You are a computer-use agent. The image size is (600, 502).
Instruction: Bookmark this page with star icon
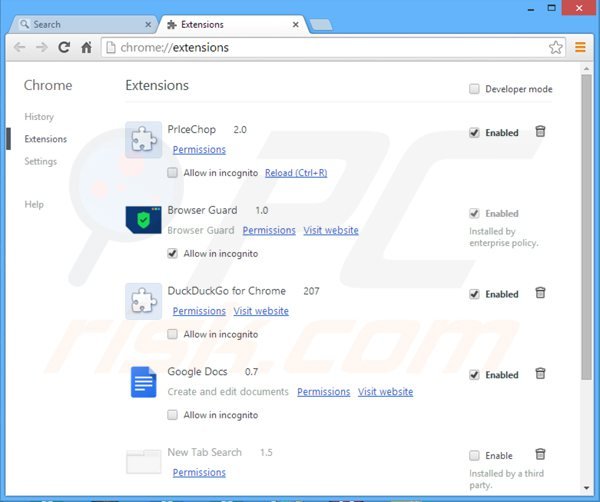(x=556, y=47)
